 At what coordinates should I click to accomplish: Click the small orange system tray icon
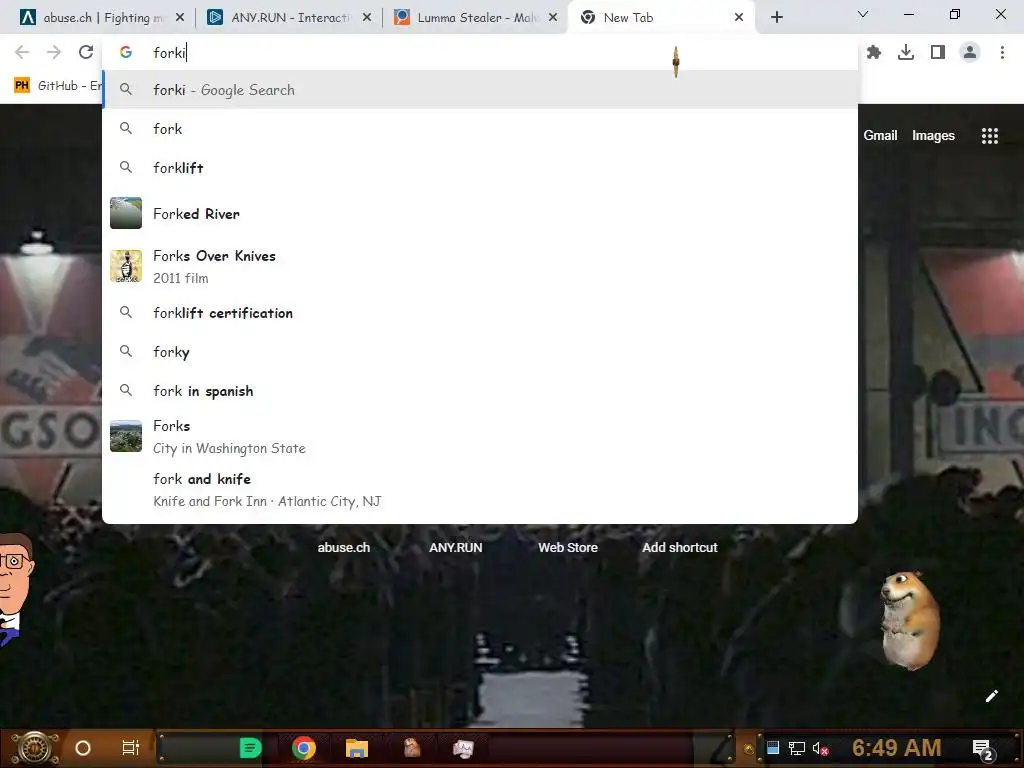749,749
